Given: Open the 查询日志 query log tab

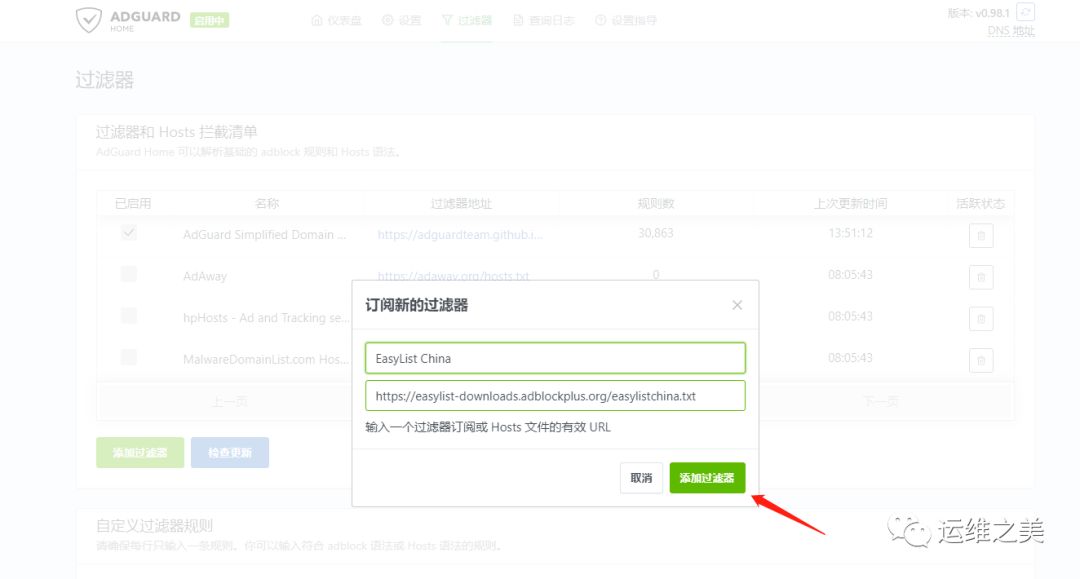Looking at the screenshot, I should click(543, 21).
